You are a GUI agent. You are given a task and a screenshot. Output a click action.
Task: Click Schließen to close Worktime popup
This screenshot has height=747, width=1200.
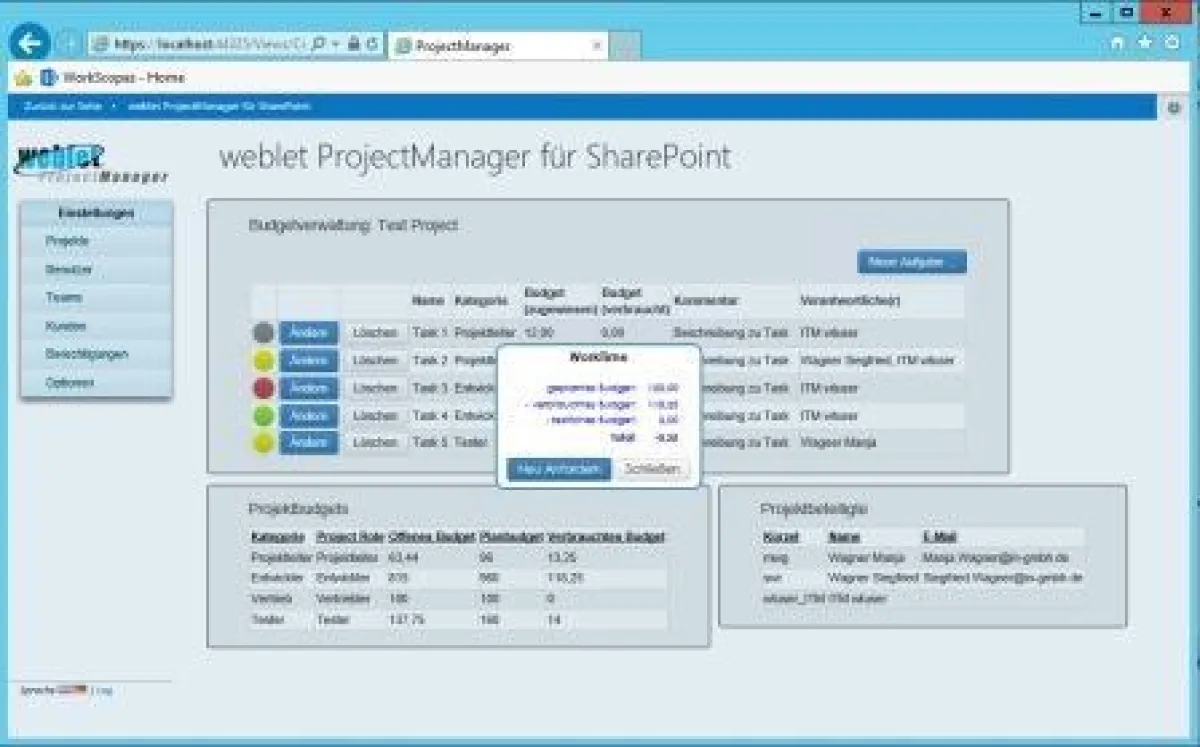tap(652, 469)
